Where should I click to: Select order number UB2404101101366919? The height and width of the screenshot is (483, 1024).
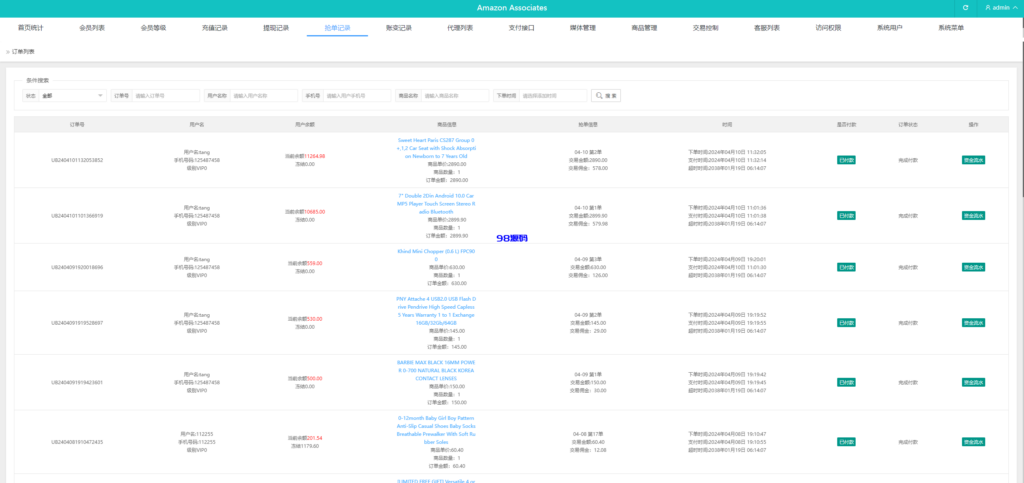click(x=77, y=215)
